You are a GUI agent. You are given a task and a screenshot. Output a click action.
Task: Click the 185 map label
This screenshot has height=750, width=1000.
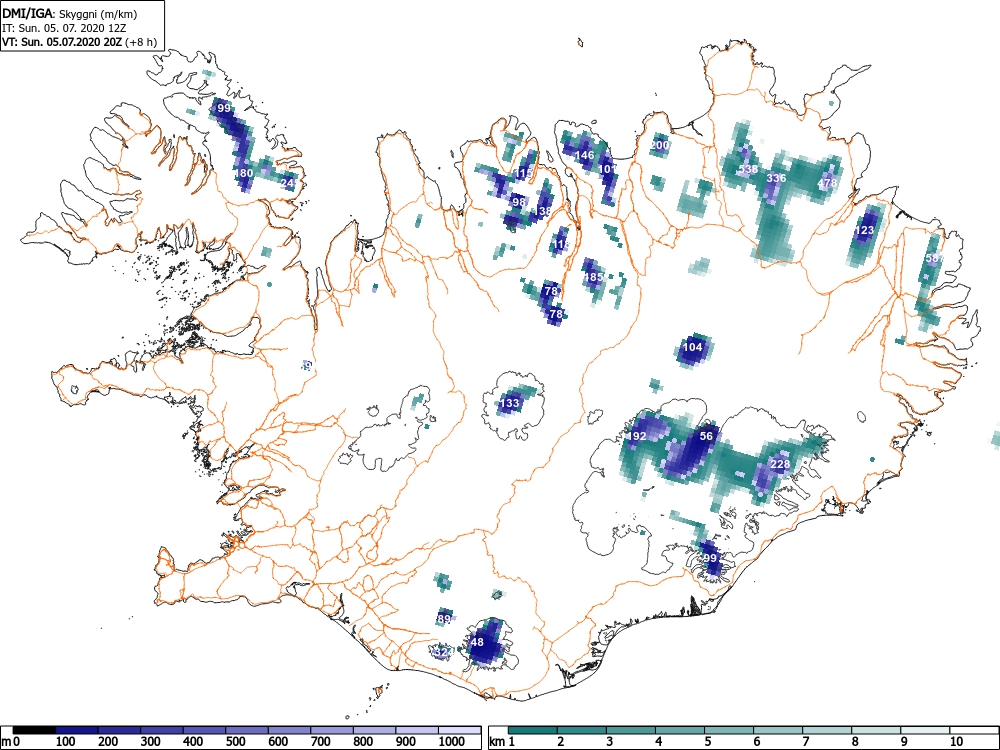(594, 277)
